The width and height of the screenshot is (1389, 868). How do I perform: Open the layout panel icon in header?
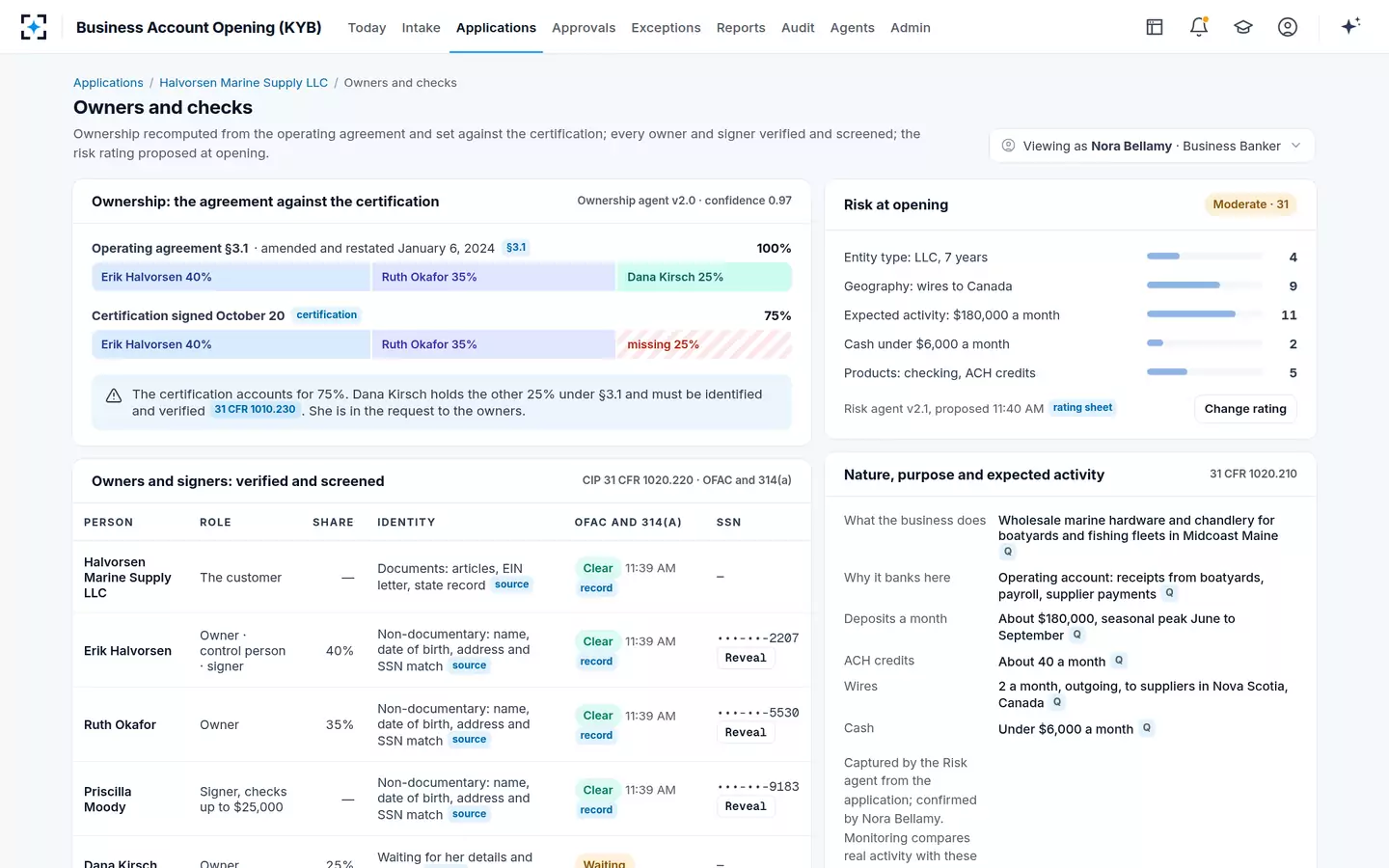(x=1155, y=27)
